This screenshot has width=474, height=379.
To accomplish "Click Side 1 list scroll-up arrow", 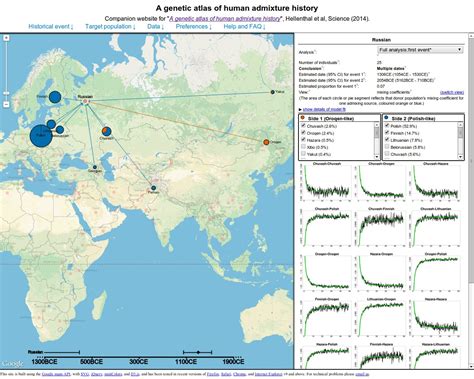I will (x=377, y=125).
